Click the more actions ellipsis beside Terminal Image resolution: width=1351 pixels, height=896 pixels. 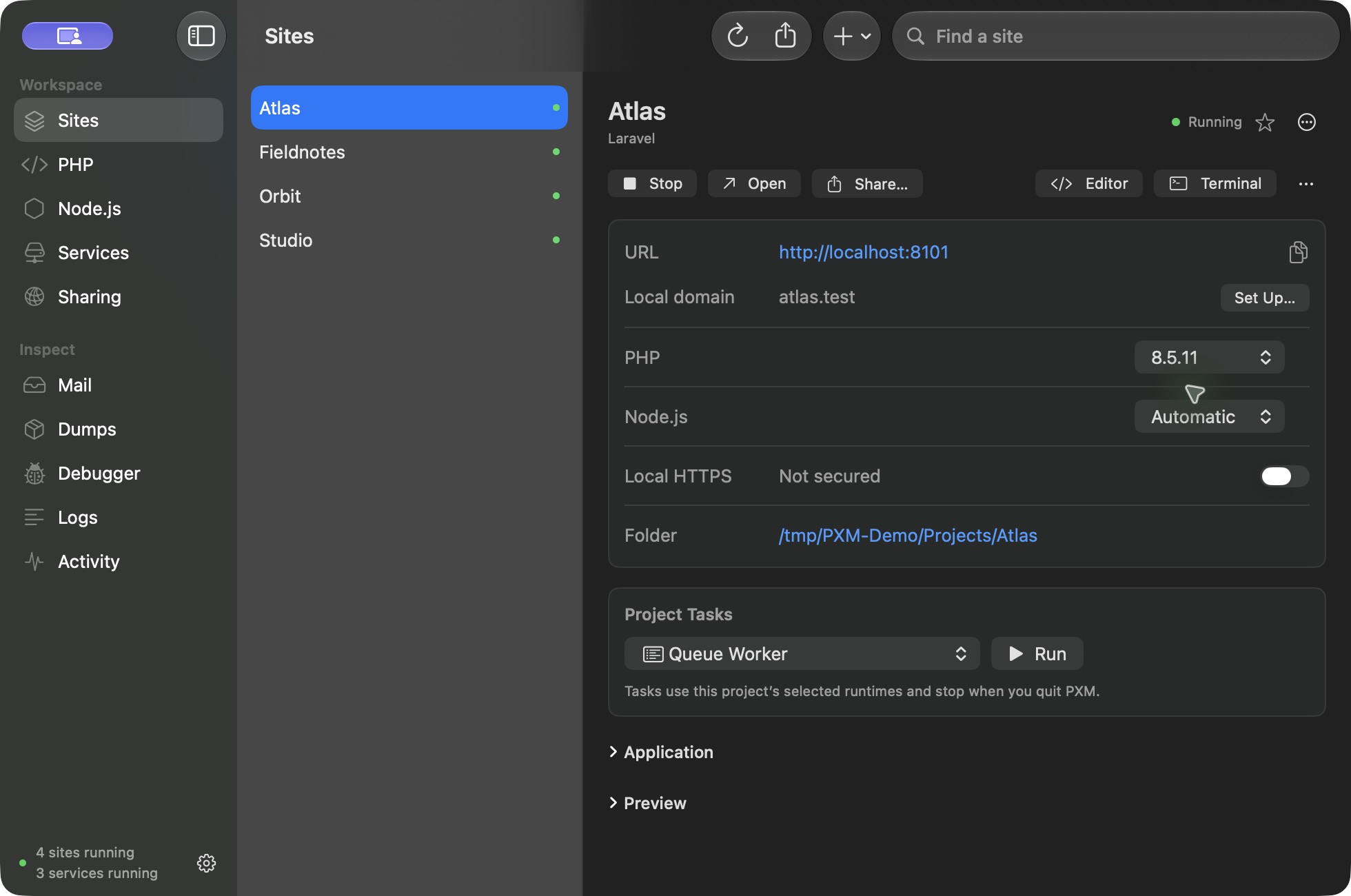click(1306, 183)
